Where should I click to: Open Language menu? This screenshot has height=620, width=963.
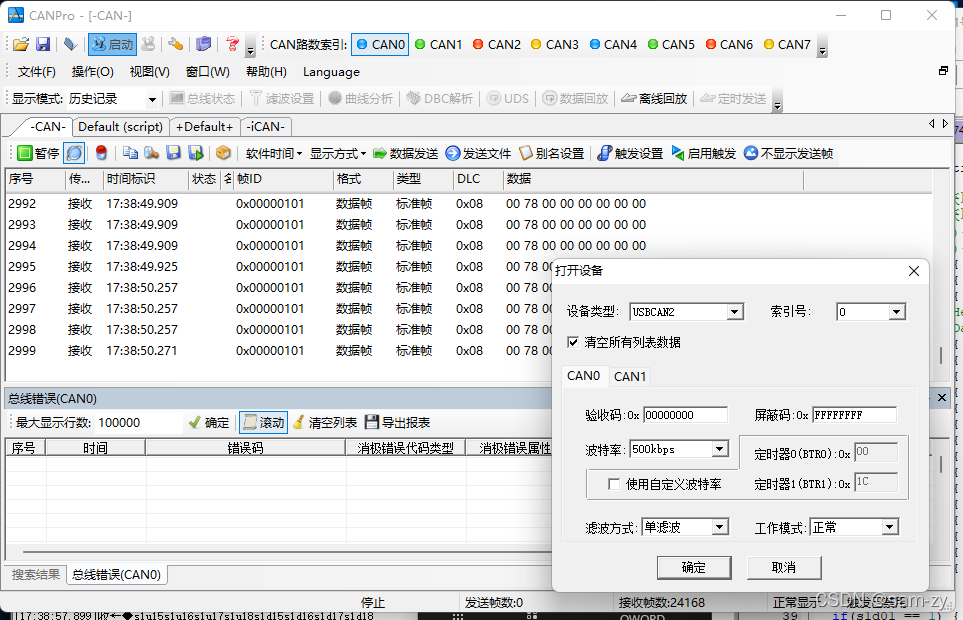click(332, 72)
